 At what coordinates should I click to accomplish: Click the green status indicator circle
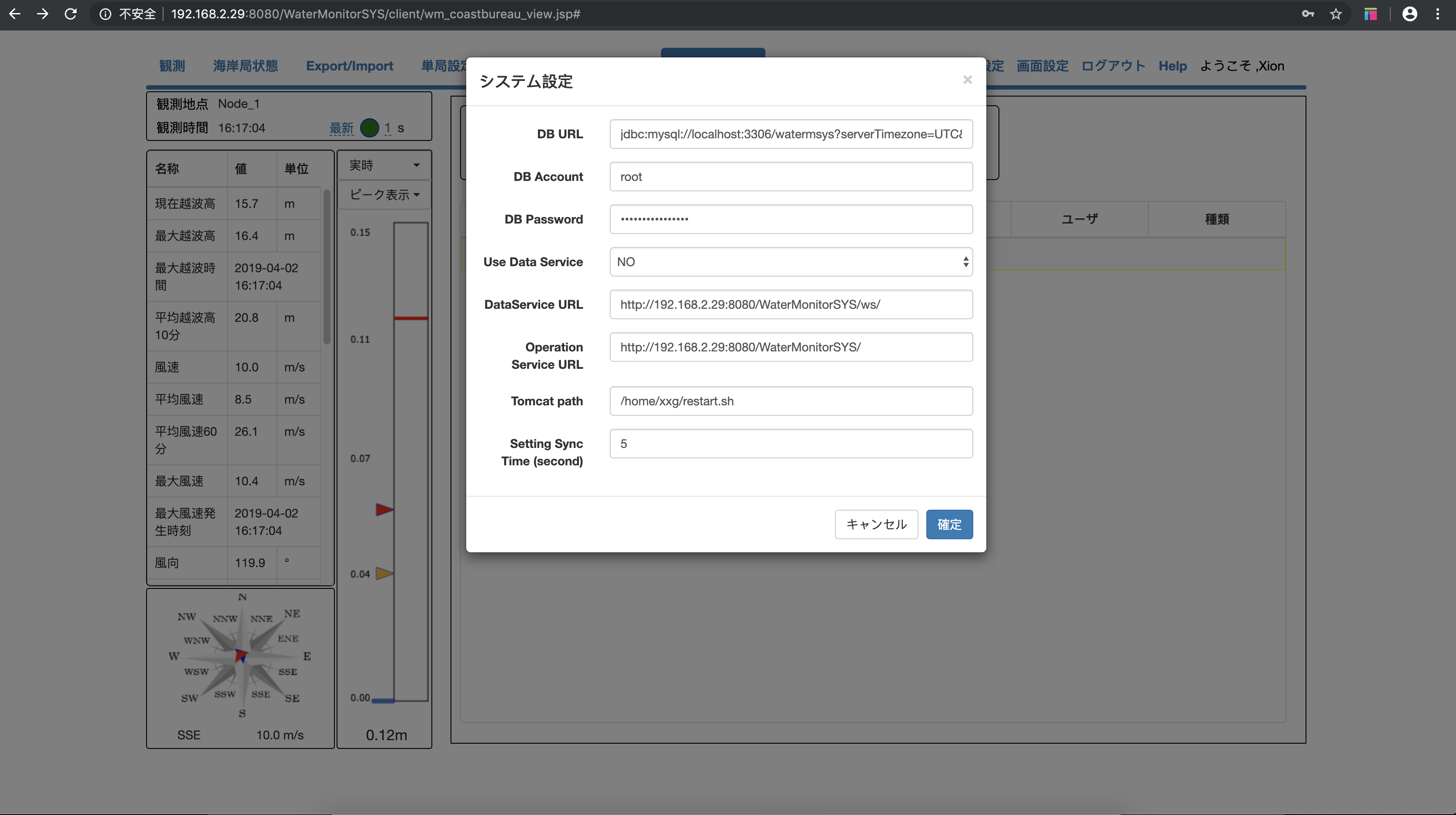point(370,128)
